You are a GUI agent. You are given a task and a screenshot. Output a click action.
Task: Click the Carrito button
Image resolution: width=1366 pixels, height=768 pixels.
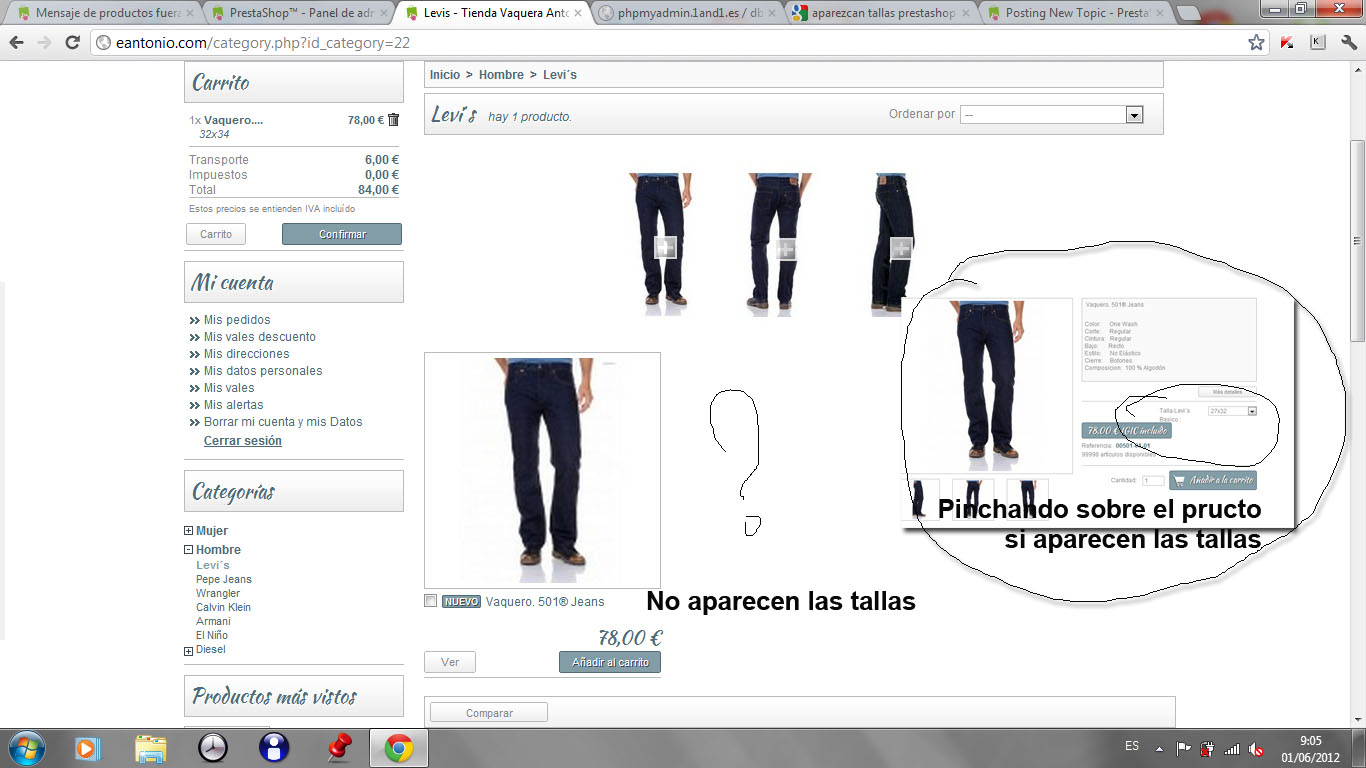click(x=216, y=234)
